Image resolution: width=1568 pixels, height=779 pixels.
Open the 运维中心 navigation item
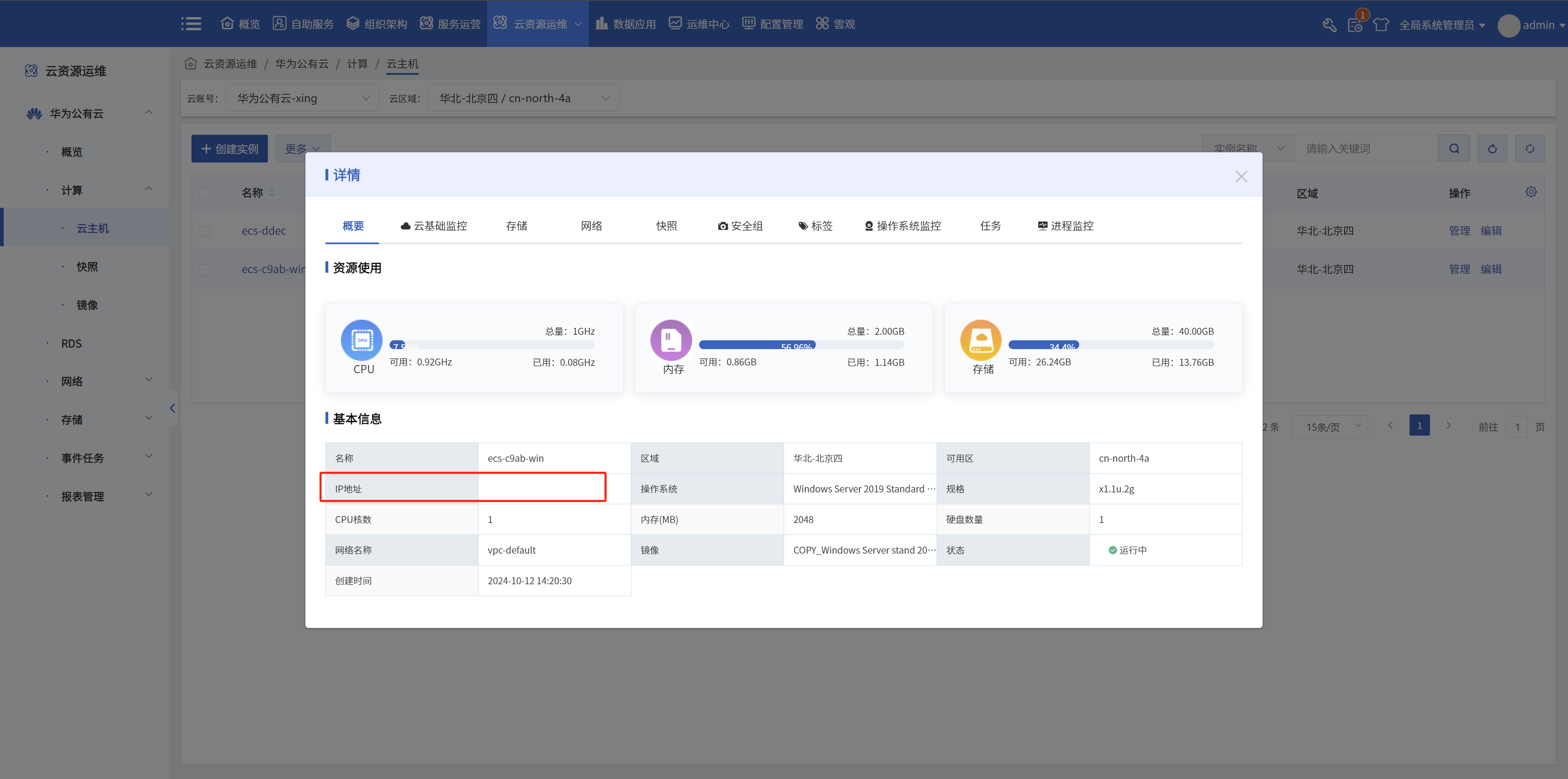click(699, 24)
